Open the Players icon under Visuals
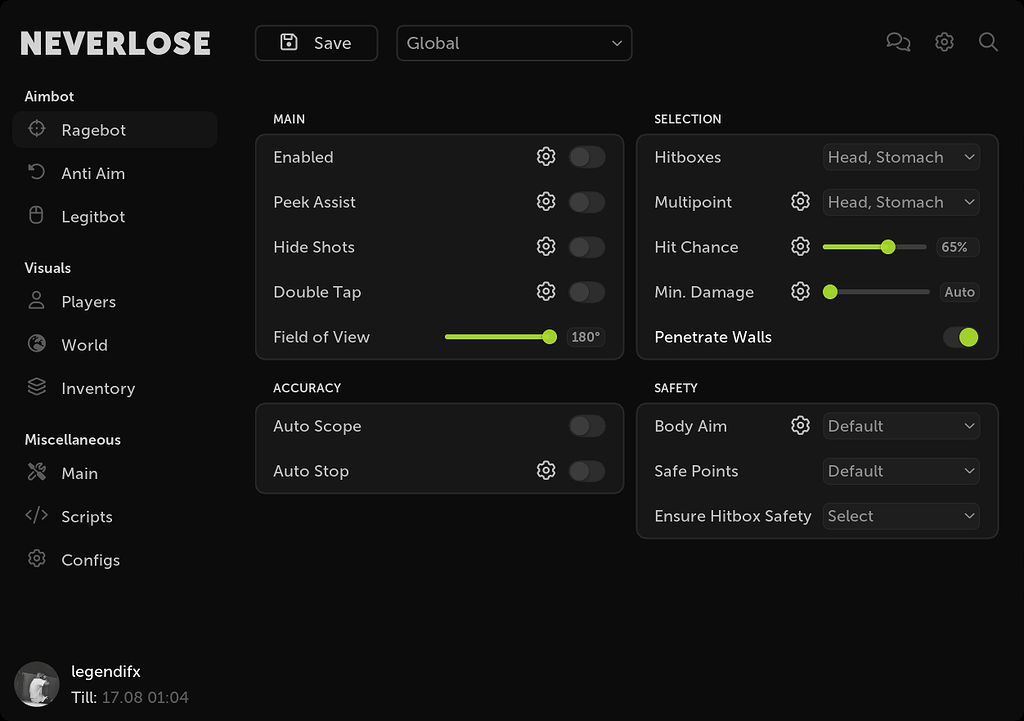 point(36,301)
